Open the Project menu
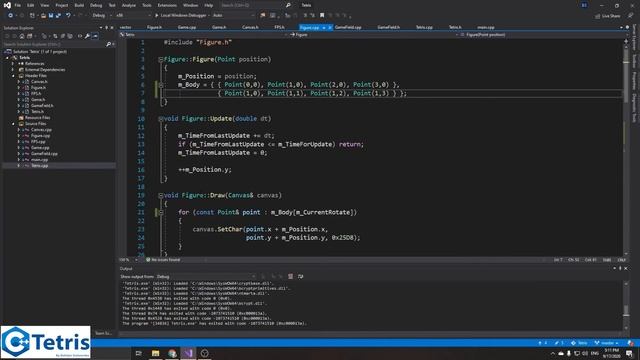The height and width of the screenshot is (360, 640). 62,5
